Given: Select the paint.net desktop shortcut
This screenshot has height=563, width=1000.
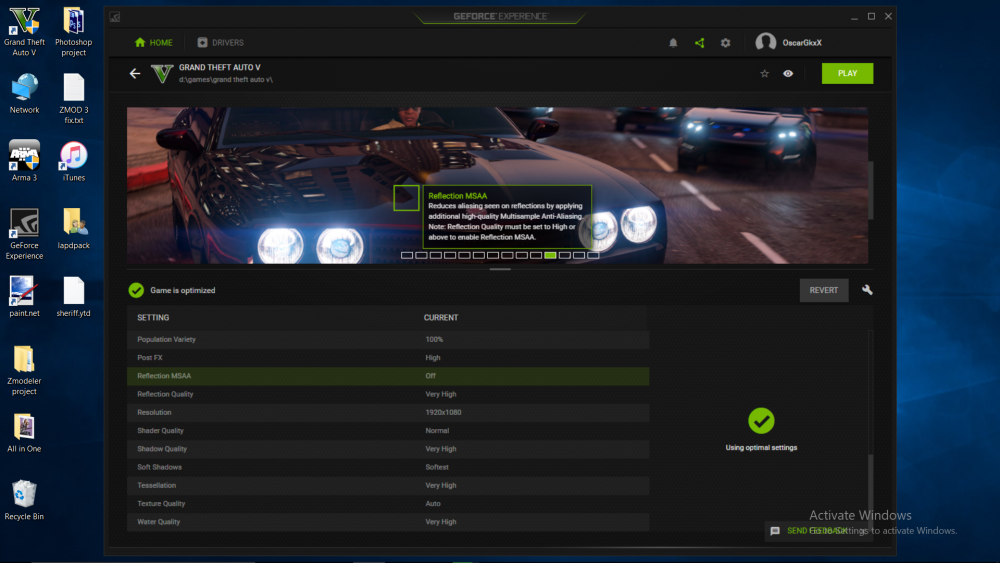Looking at the screenshot, I should pyautogui.click(x=24, y=296).
